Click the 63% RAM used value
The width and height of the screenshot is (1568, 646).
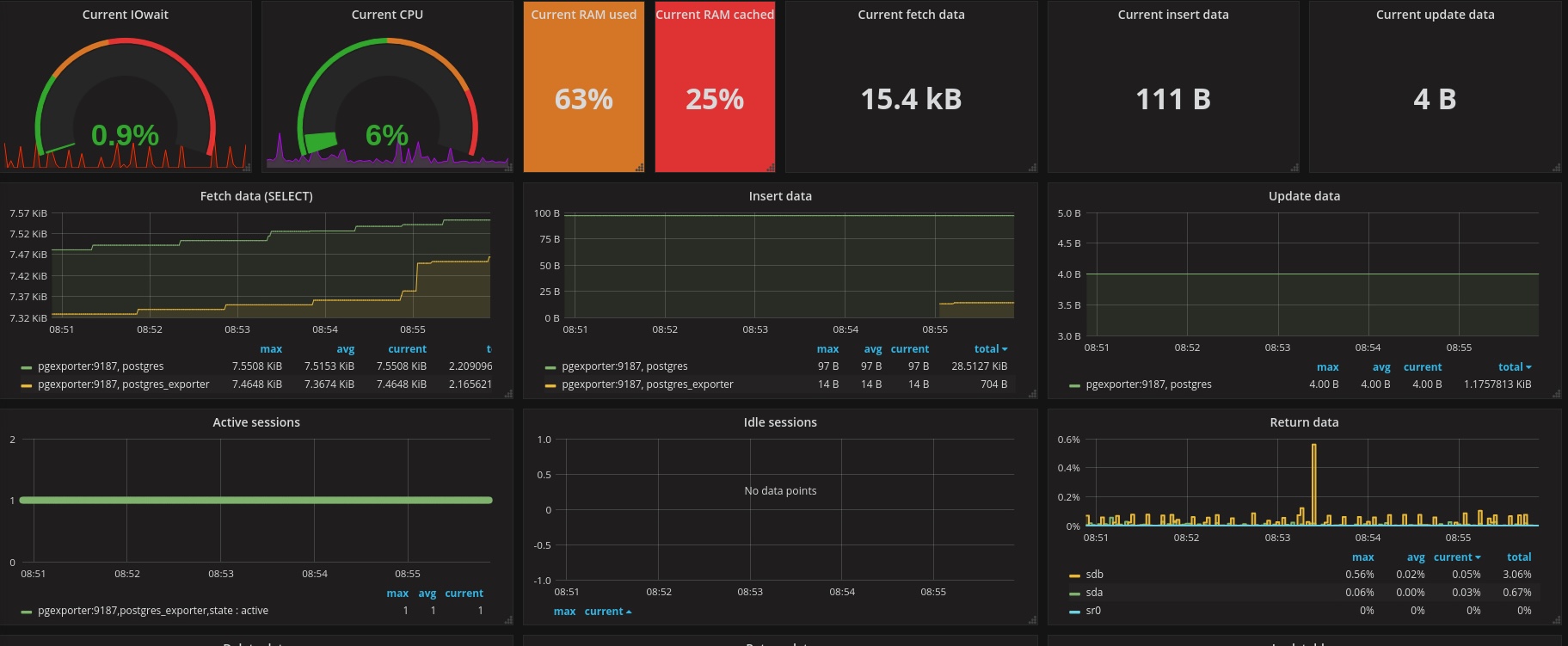click(584, 100)
